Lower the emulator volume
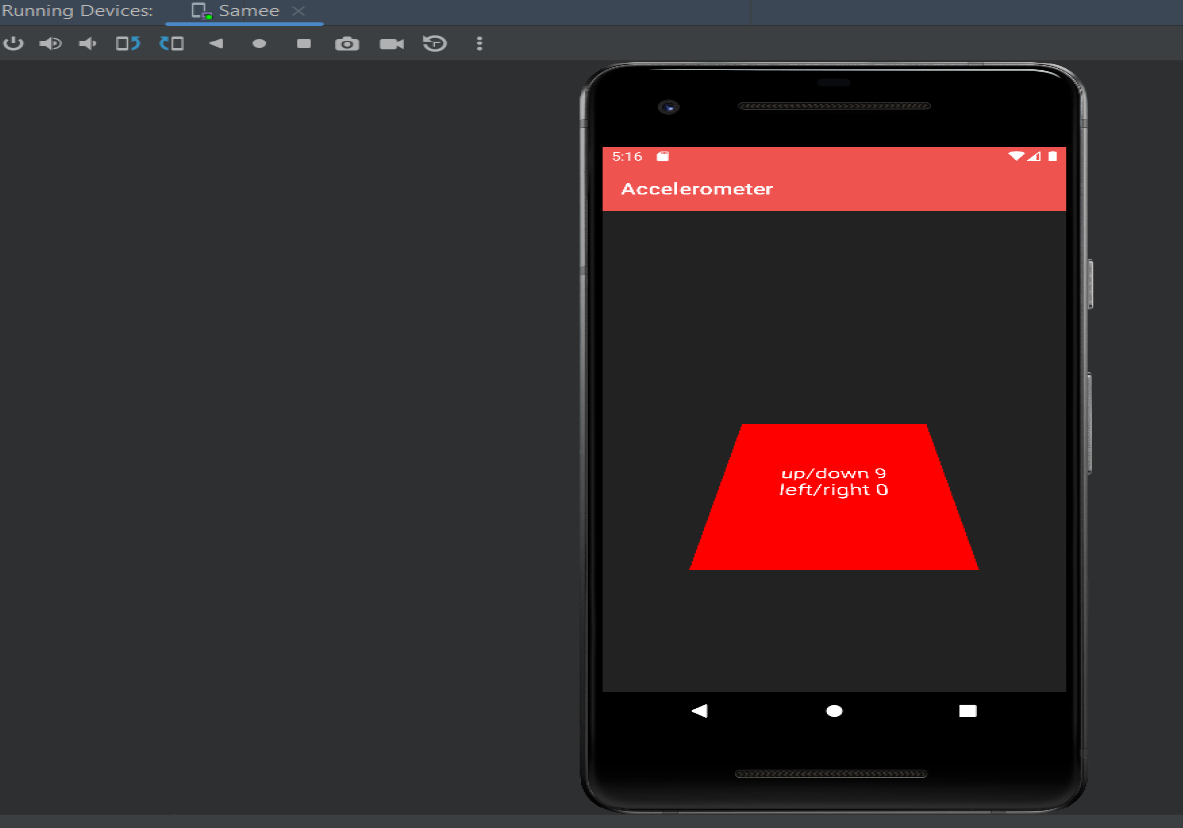Image resolution: width=1183 pixels, height=828 pixels. coord(88,44)
